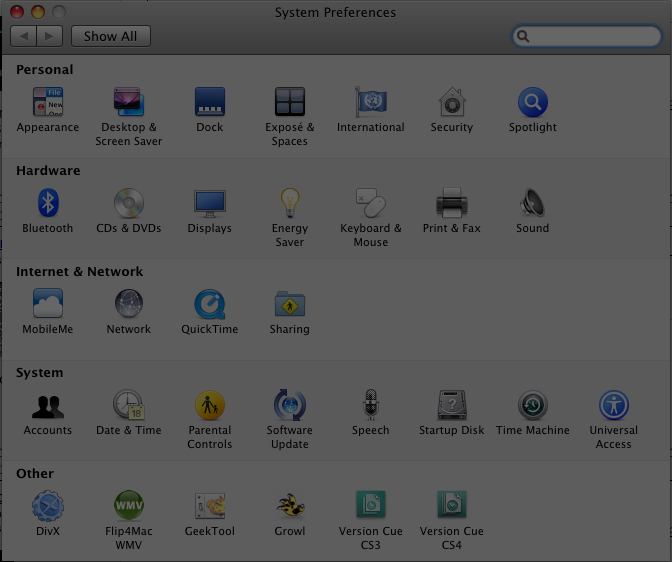This screenshot has height=562, width=672.
Task: Click the System Preferences window title
Action: [335, 12]
